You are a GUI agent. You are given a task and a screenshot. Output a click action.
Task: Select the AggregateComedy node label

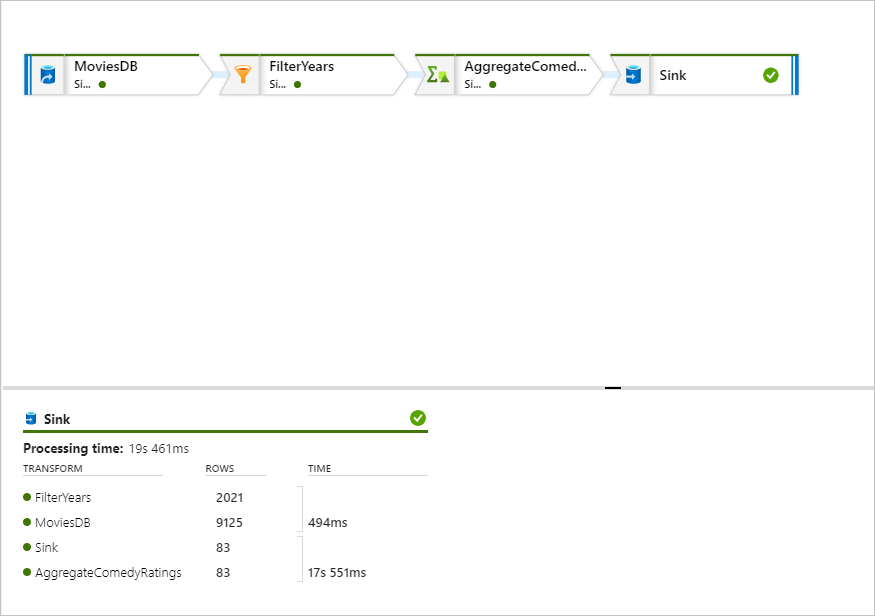[525, 67]
